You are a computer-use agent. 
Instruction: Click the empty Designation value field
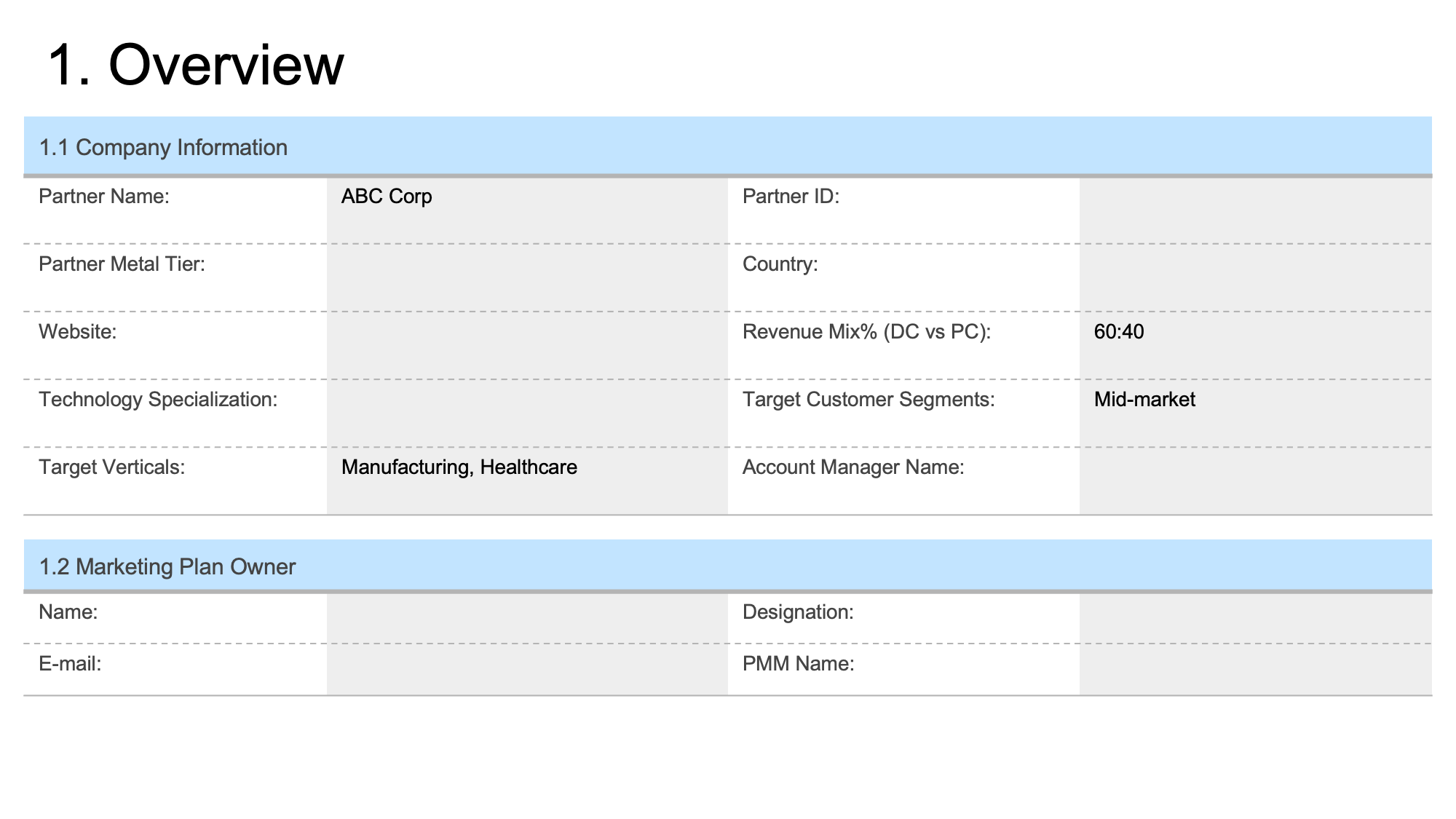[1255, 618]
